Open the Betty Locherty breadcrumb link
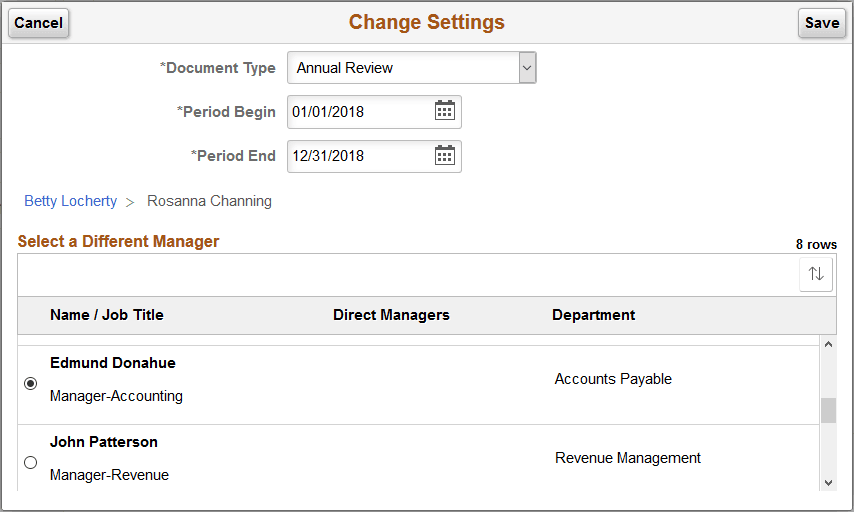The height and width of the screenshot is (512, 854). pos(70,201)
